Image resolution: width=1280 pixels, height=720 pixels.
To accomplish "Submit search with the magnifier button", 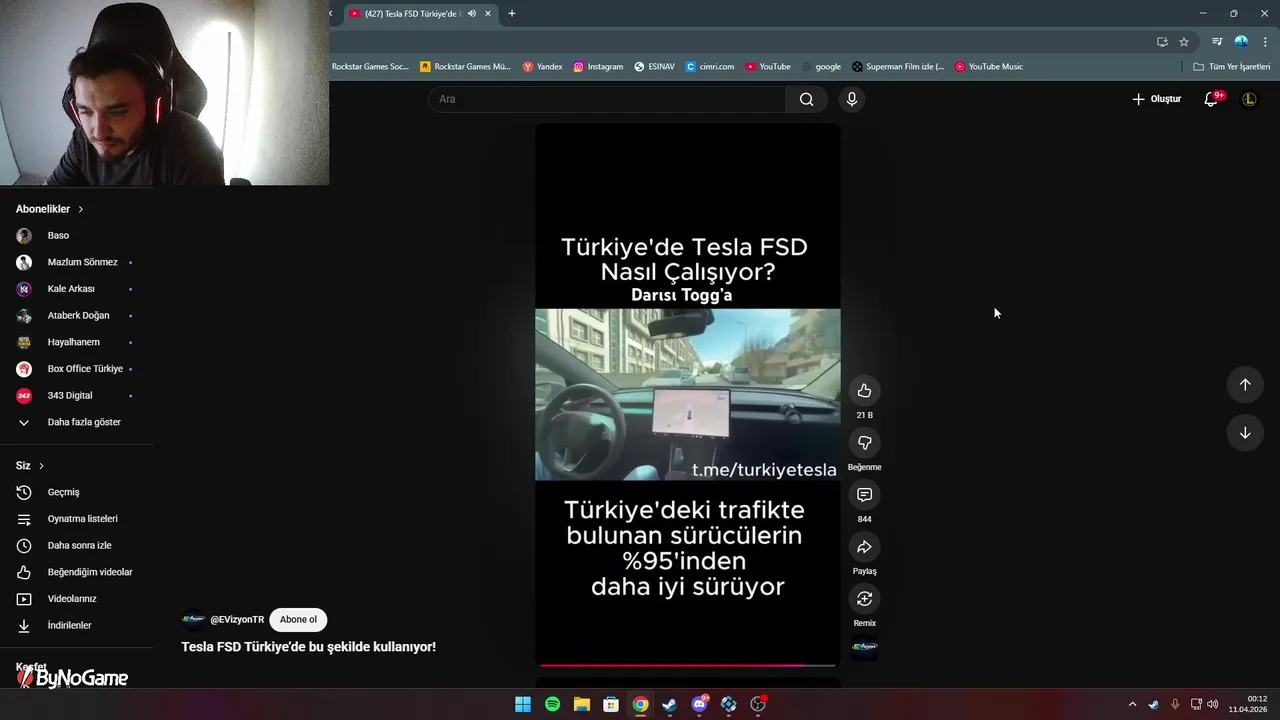I will (806, 99).
